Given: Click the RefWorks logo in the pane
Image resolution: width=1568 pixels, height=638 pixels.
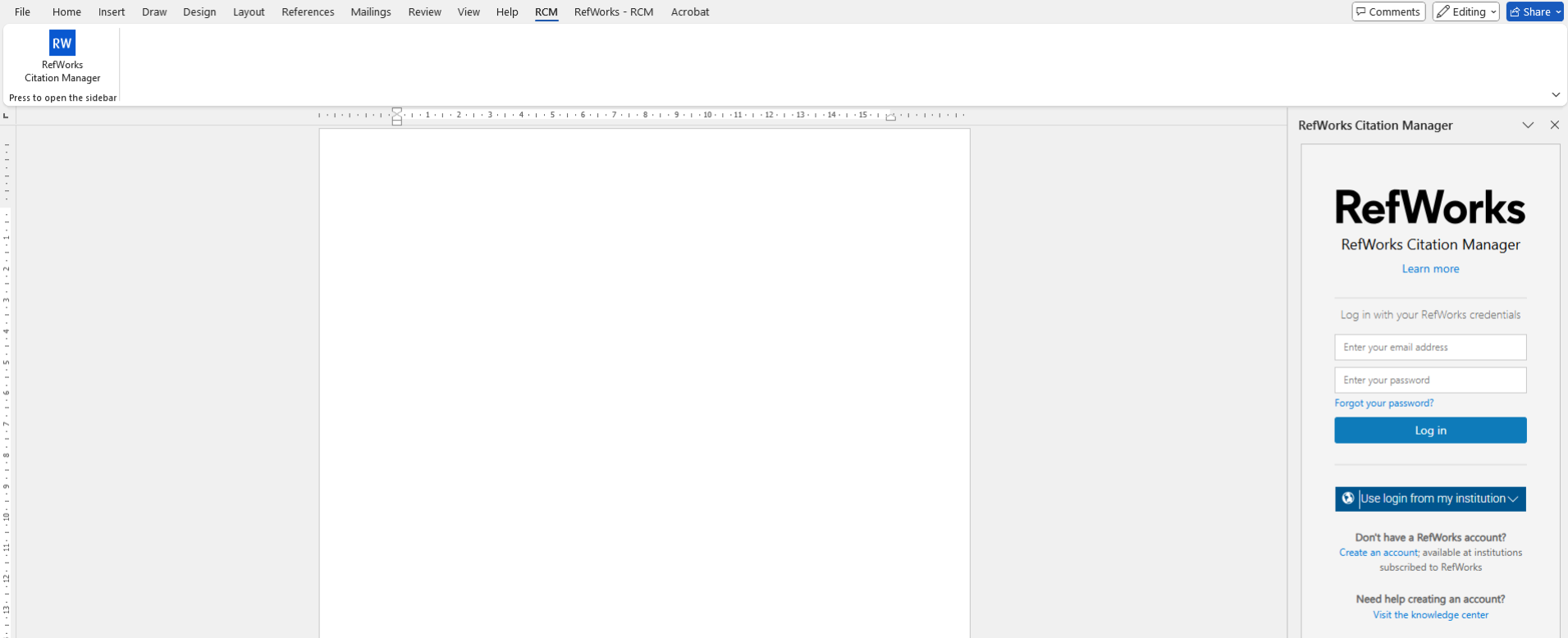Looking at the screenshot, I should [1430, 207].
